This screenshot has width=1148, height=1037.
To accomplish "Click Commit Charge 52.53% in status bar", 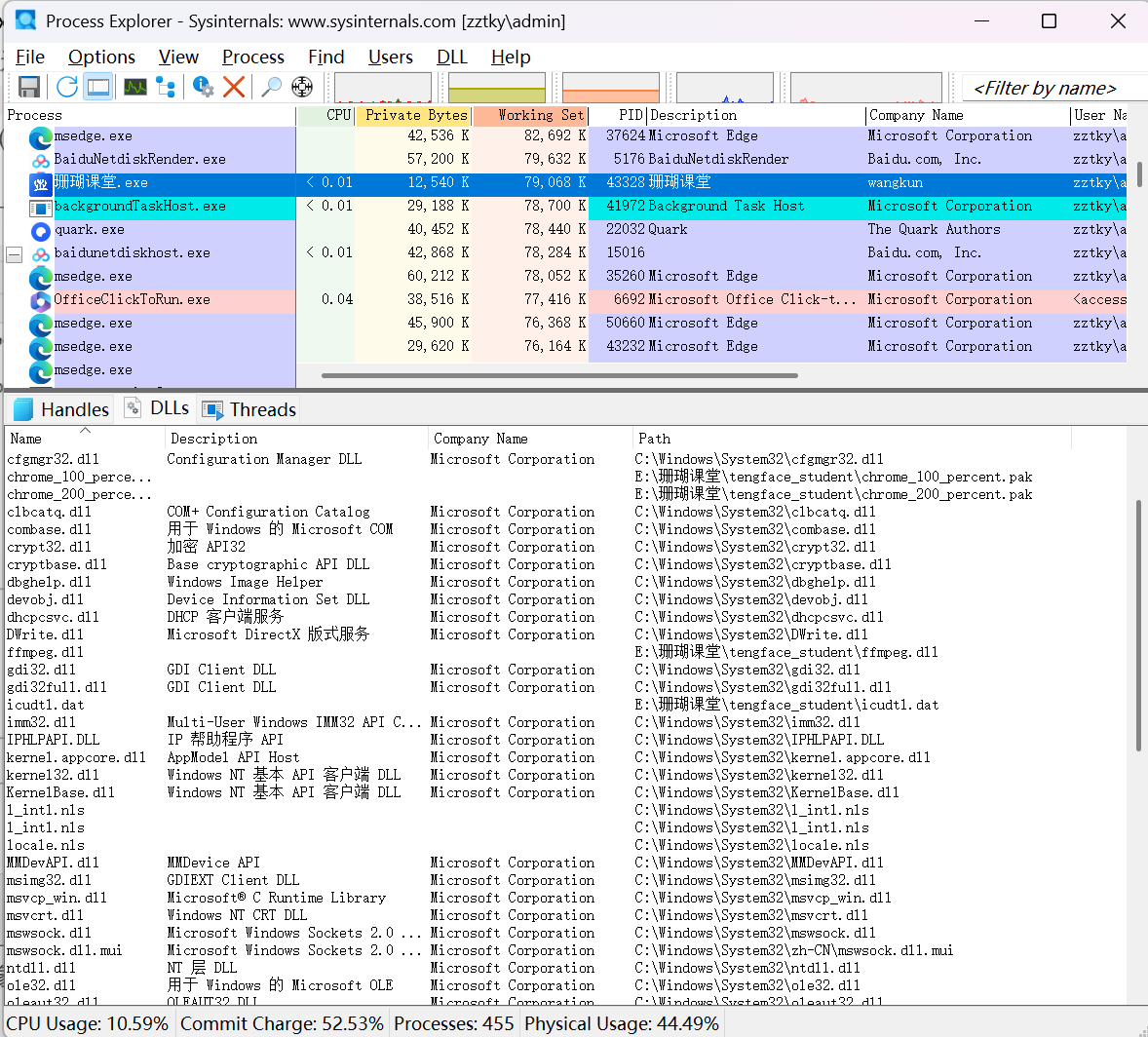I will click(x=282, y=1023).
